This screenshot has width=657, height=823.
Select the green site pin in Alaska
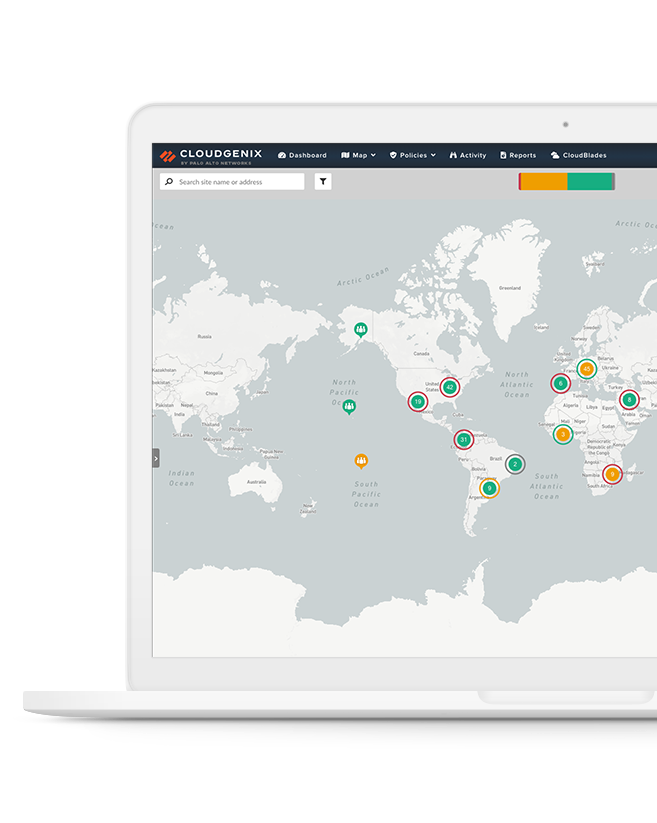pos(361,330)
